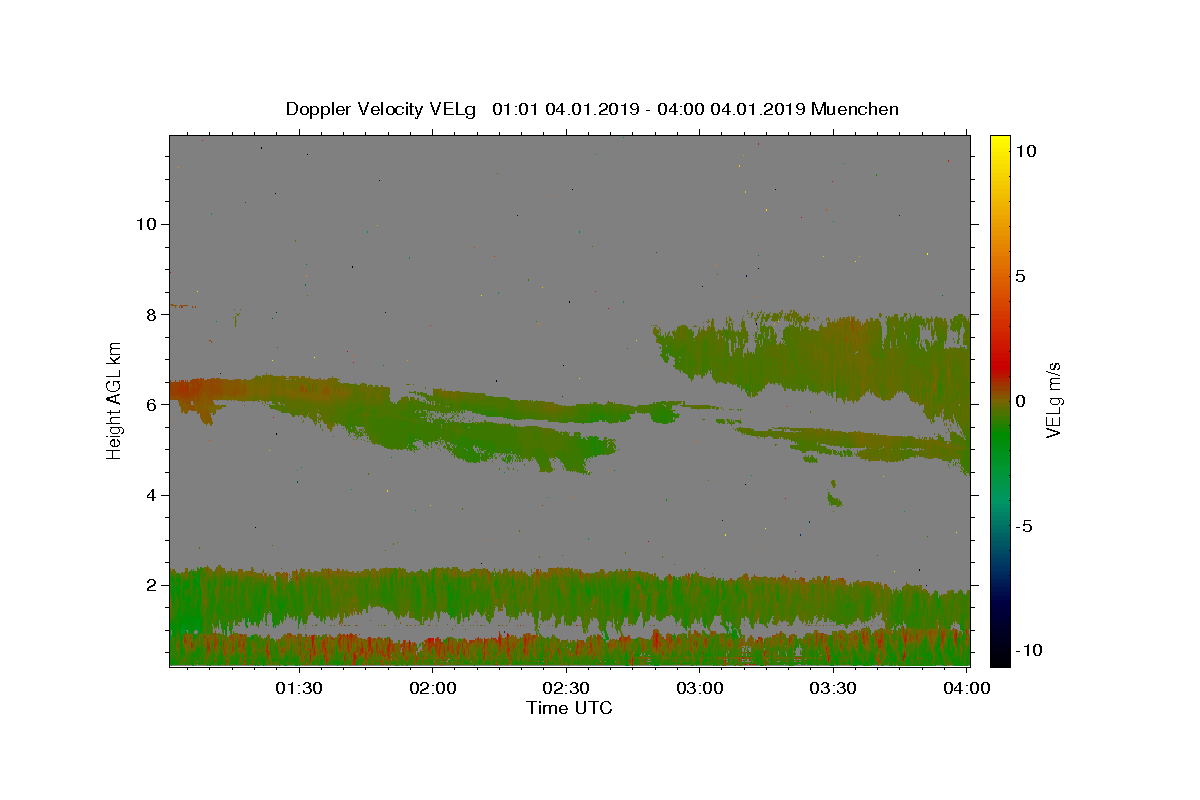Screen dimensions: 1200x800
Task: Click the 'Muenchen' location in title
Action: (x=855, y=109)
